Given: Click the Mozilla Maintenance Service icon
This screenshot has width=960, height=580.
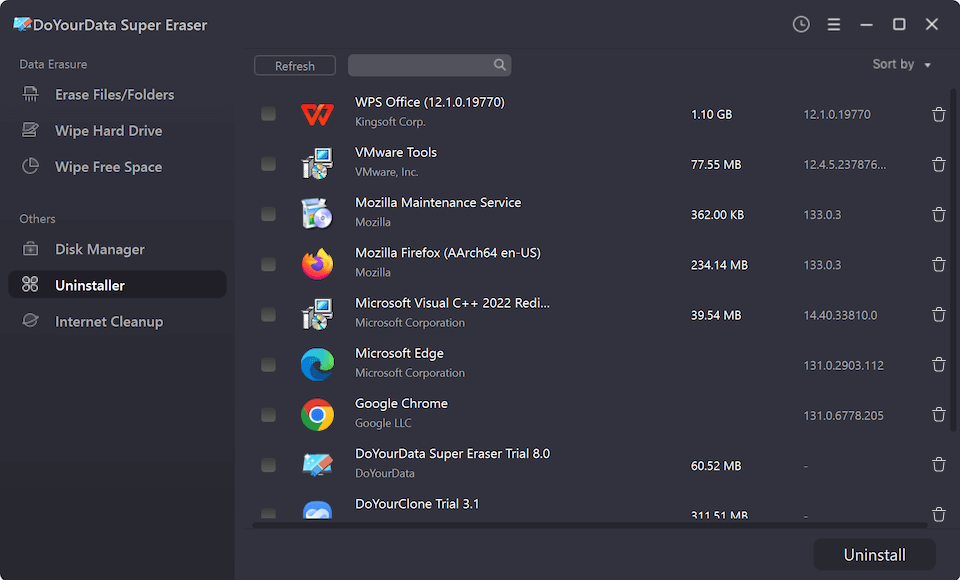Looking at the screenshot, I should coord(317,214).
